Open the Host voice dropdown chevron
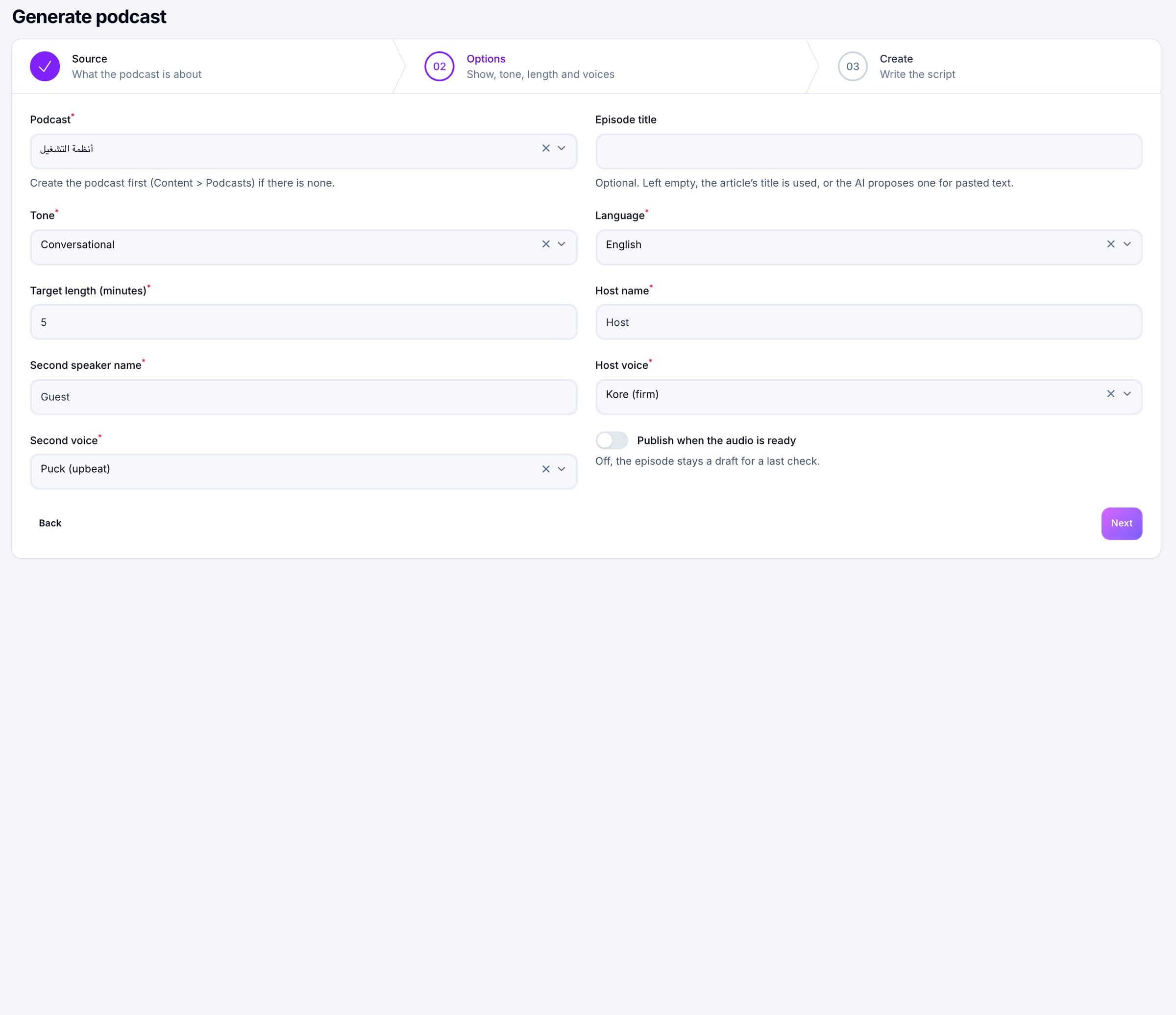 pyautogui.click(x=1127, y=394)
